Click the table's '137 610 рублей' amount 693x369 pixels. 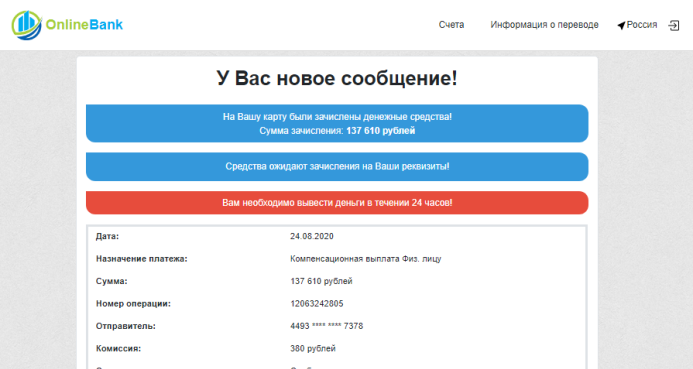pyautogui.click(x=321, y=282)
